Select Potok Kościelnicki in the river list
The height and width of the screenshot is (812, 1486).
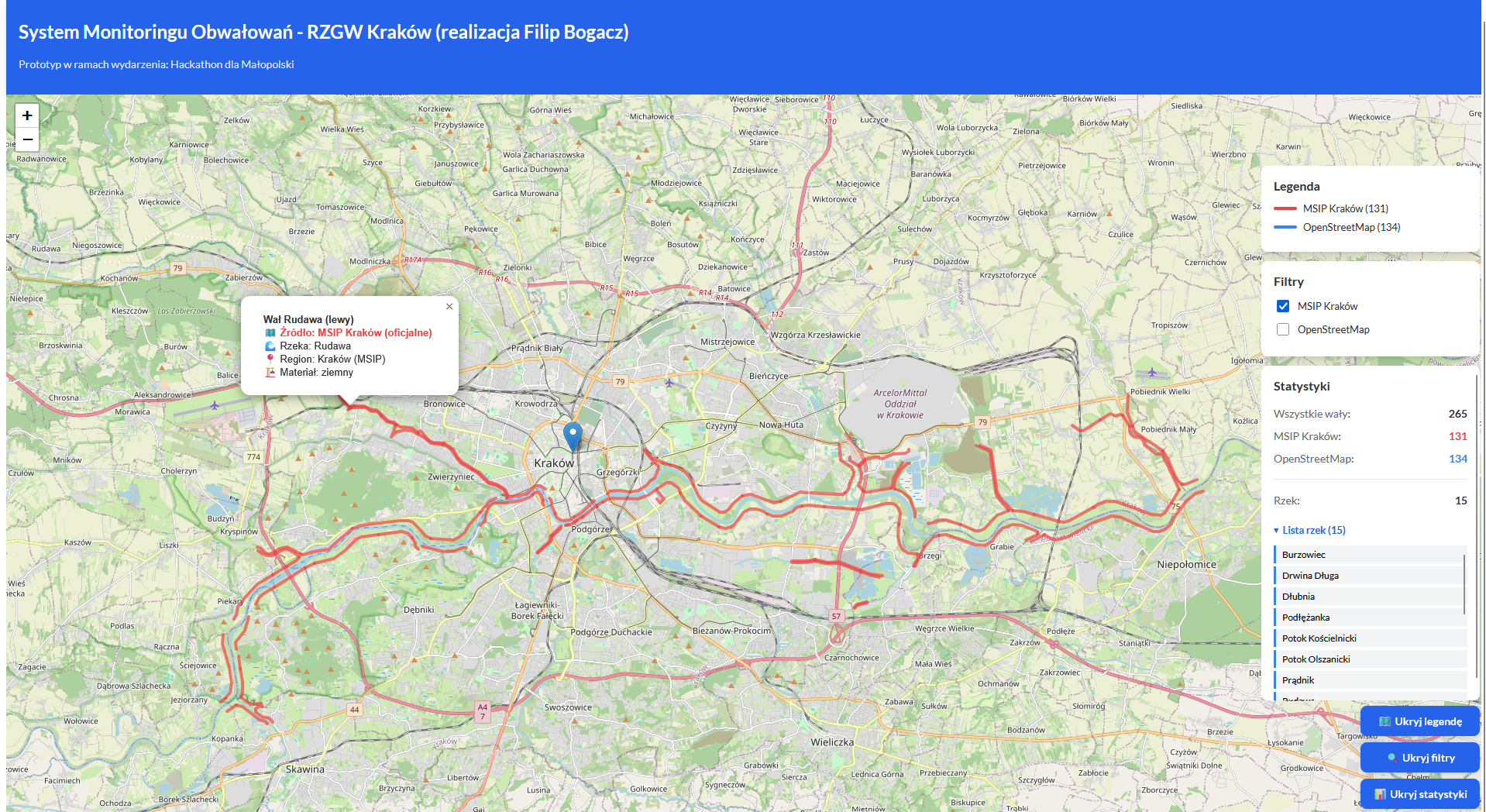(x=1370, y=638)
